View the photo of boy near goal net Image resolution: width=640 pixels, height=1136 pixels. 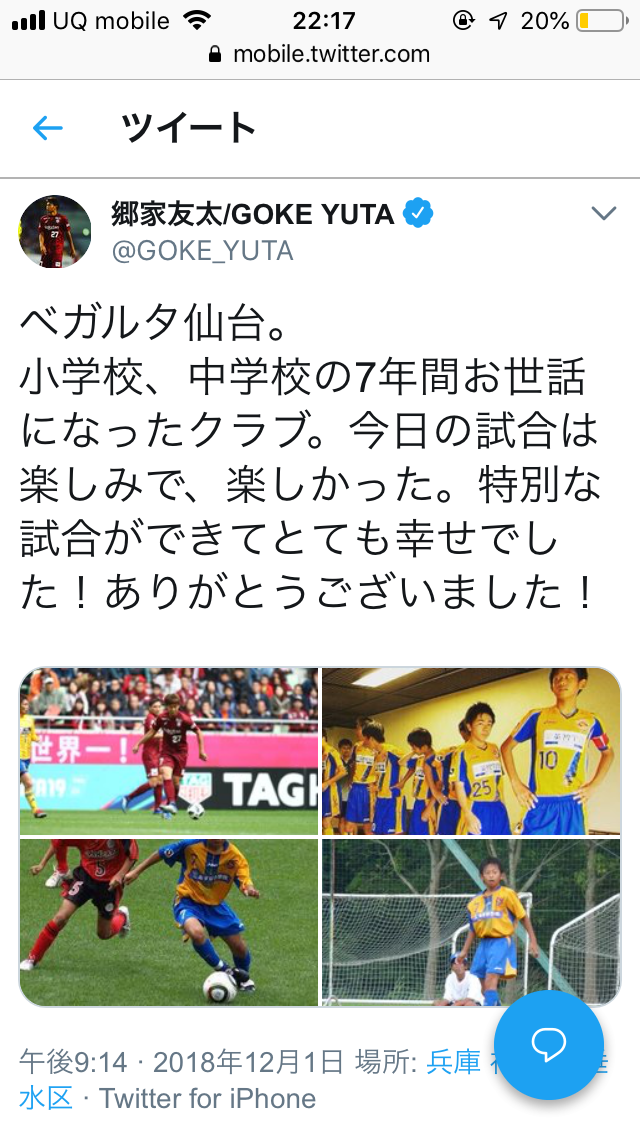coord(471,922)
